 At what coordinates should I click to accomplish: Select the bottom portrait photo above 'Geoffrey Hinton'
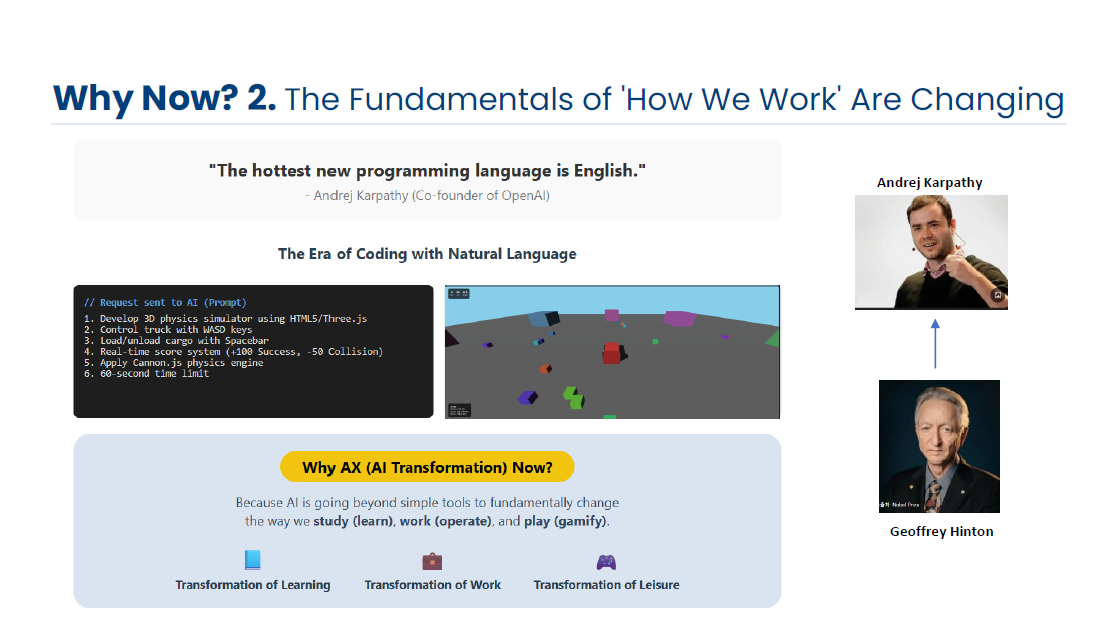coord(938,446)
